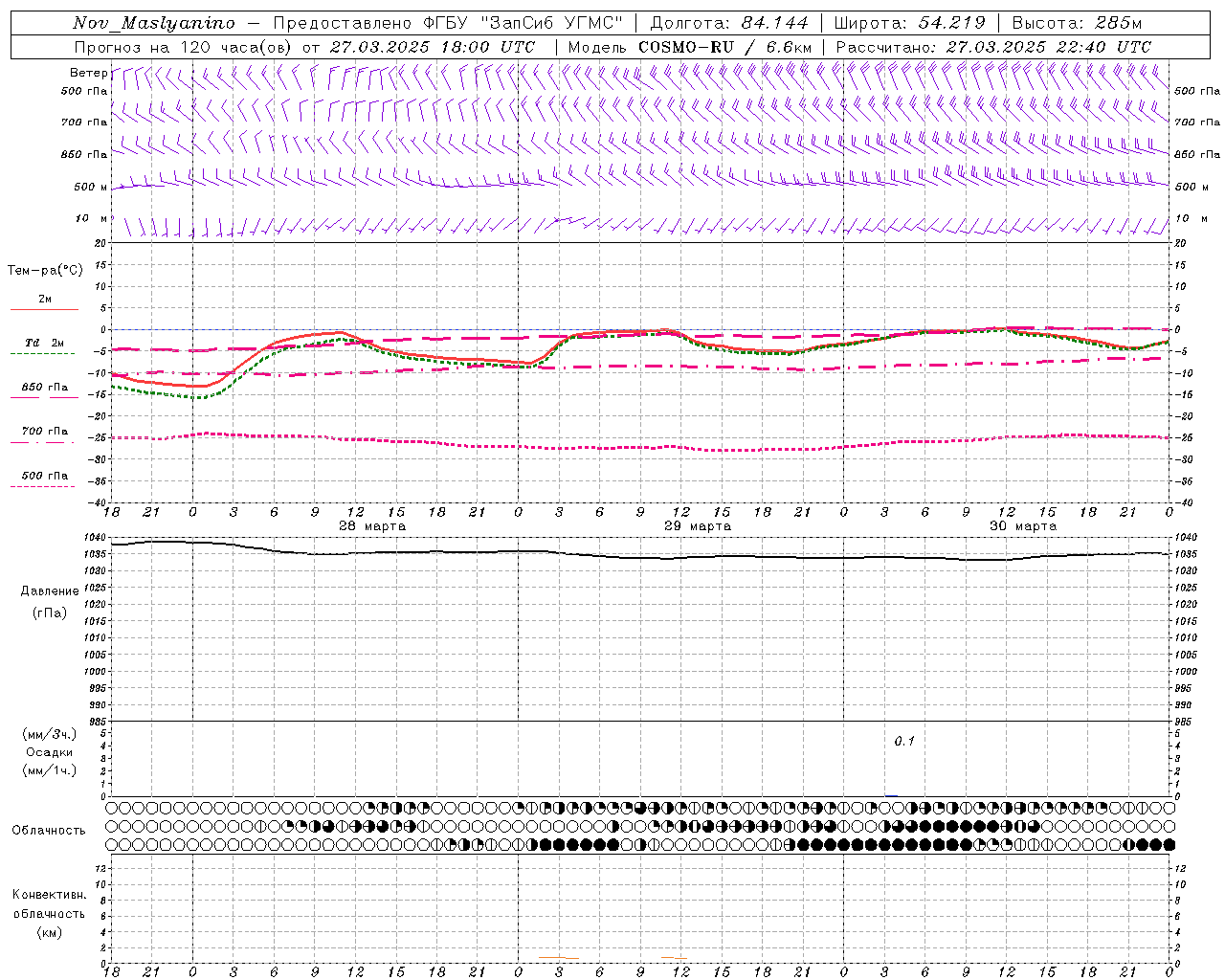Click the Td 2м legend entry
The height and width of the screenshot is (980, 1225).
pos(45,343)
